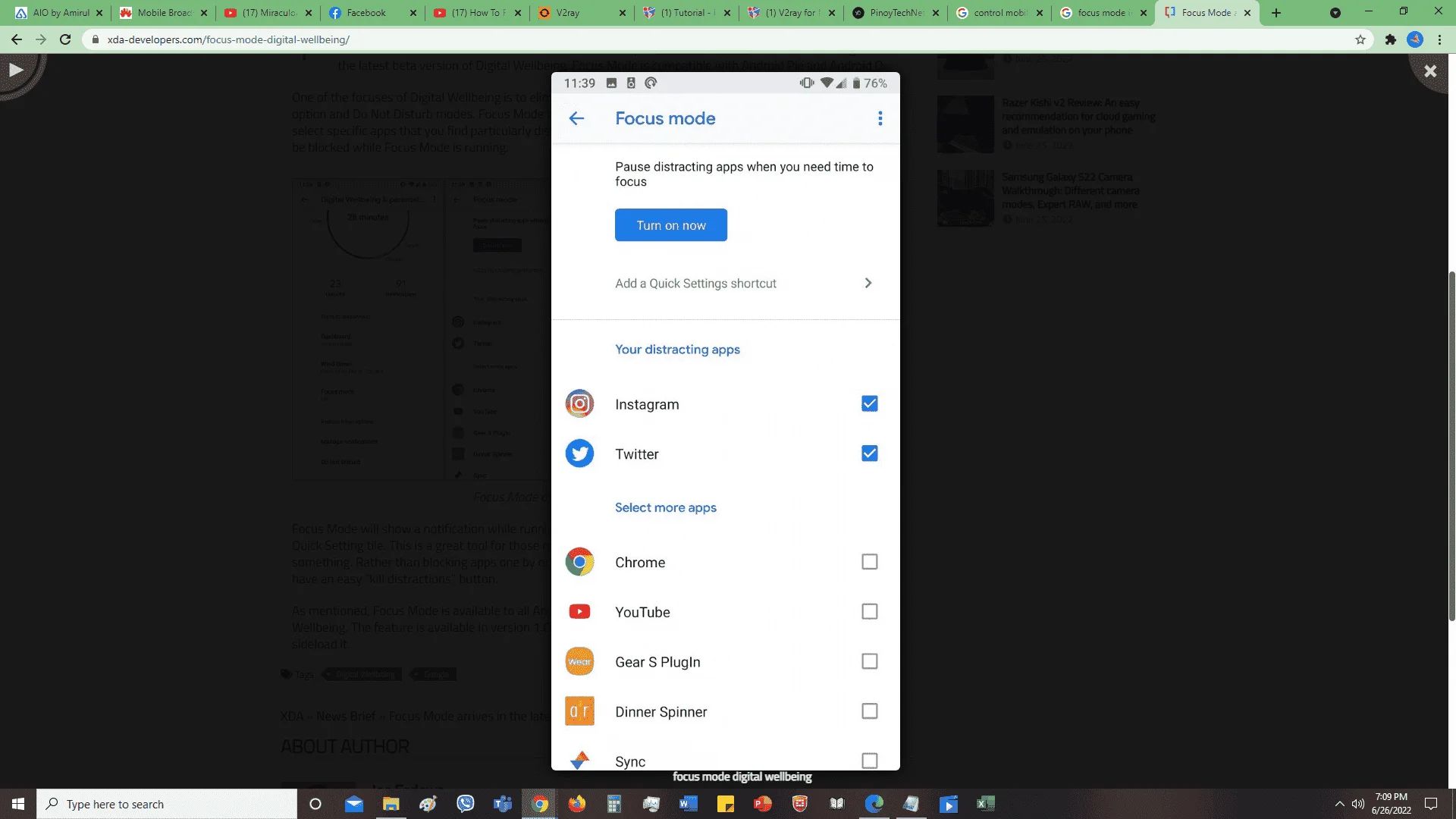Open the Mail app from taskbar
The image size is (1456, 819).
pyautogui.click(x=353, y=804)
